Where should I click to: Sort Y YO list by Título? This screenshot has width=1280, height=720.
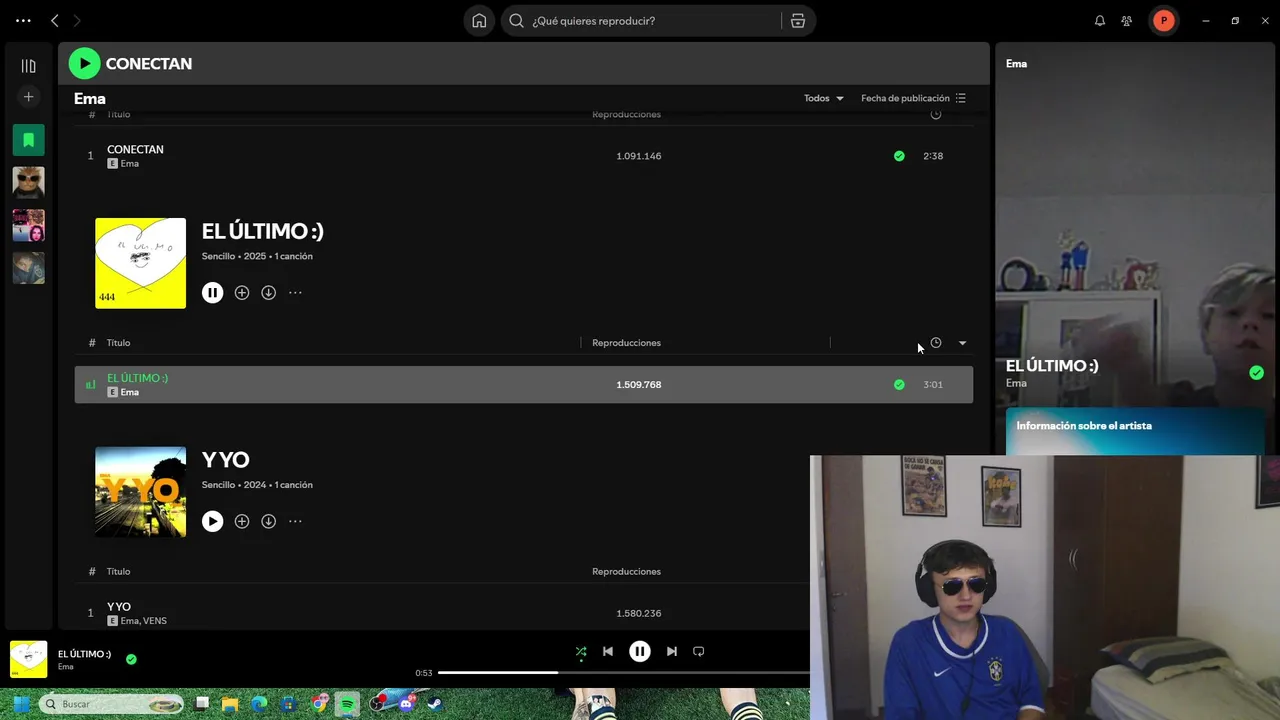point(118,572)
